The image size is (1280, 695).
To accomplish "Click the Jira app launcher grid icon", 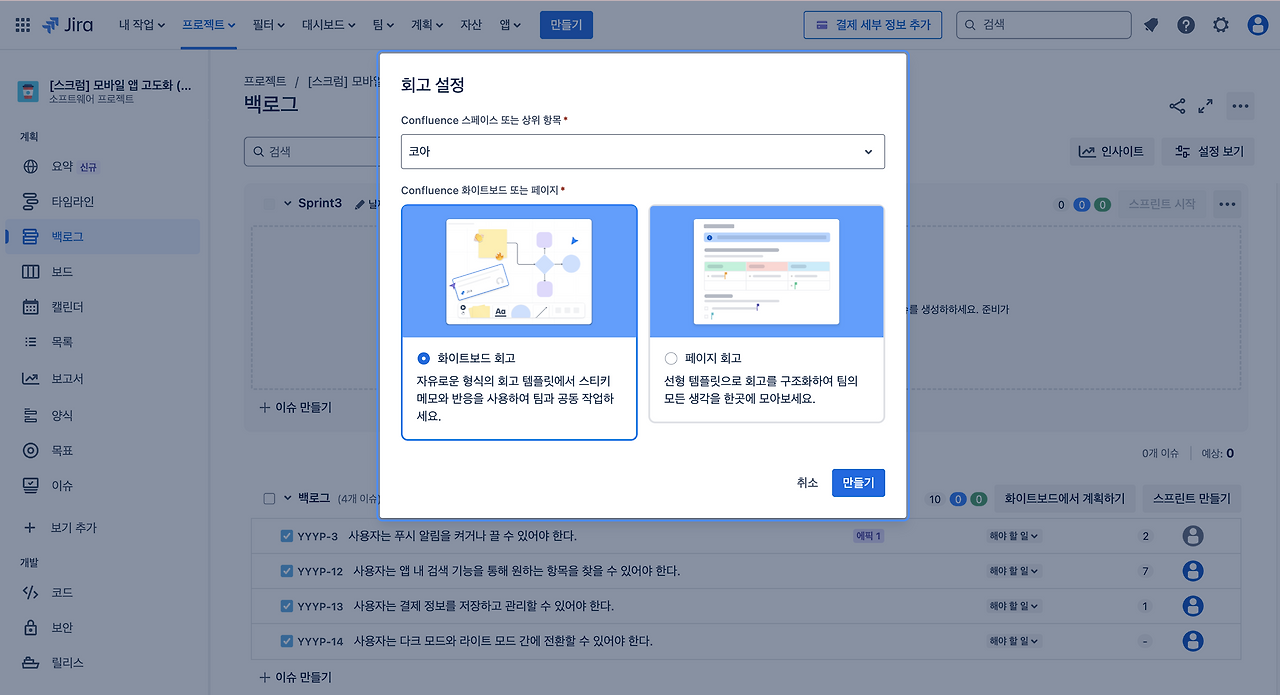I will pyautogui.click(x=22, y=24).
